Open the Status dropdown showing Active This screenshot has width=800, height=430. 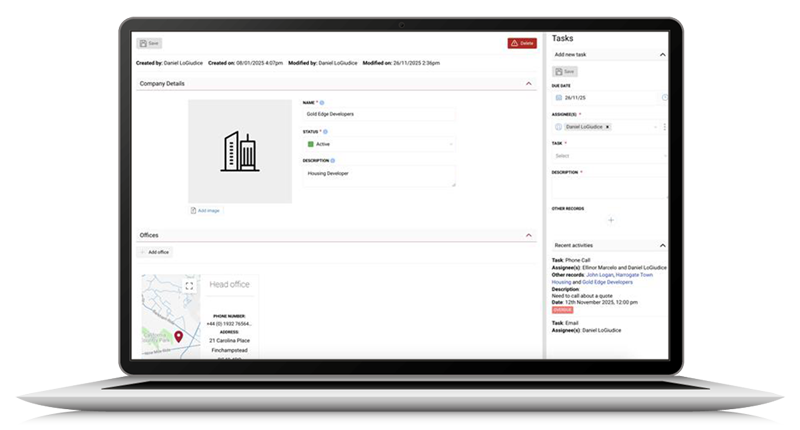coord(379,144)
